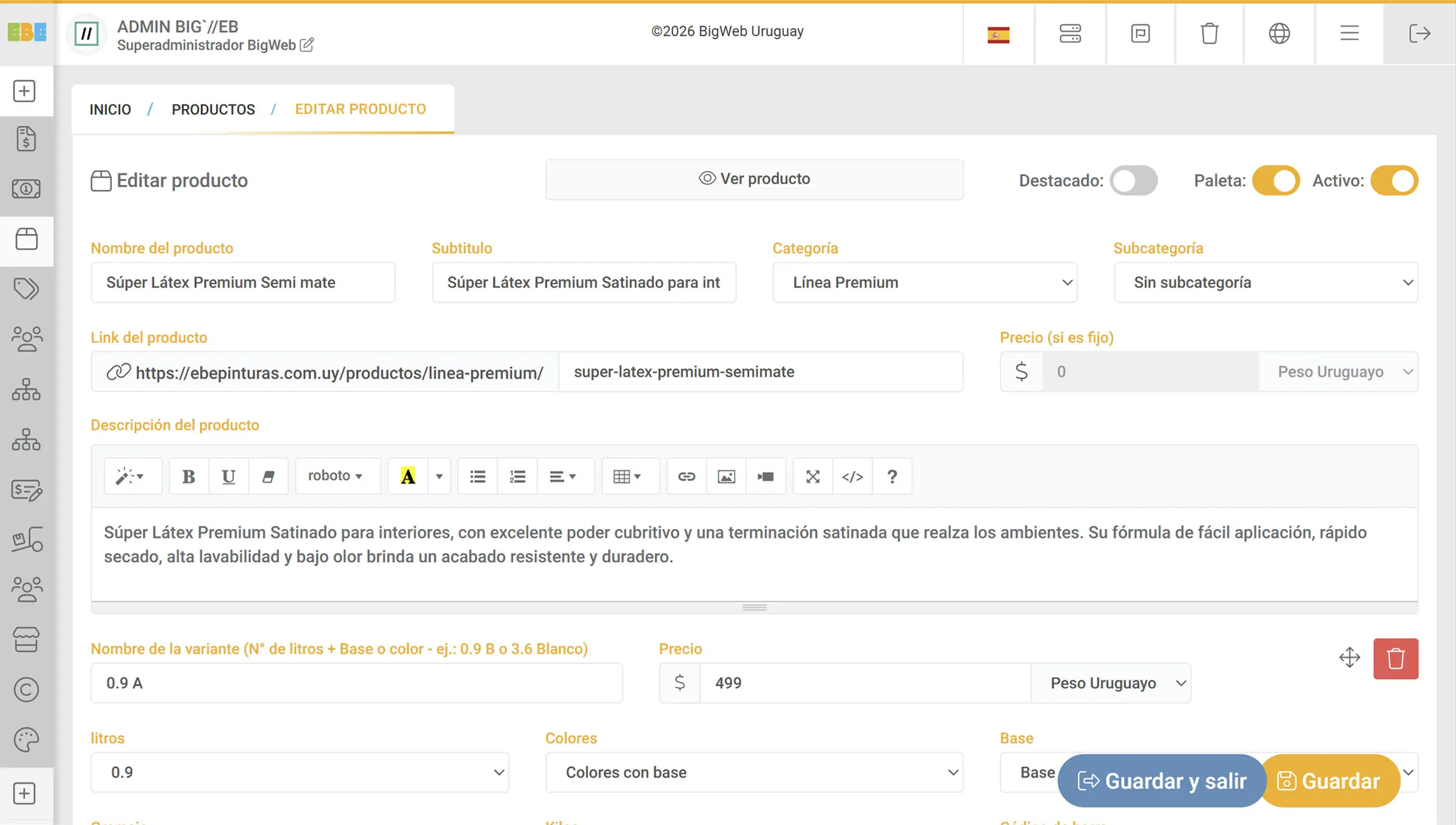
Task: Toggle the Paleta switch
Action: pos(1276,181)
